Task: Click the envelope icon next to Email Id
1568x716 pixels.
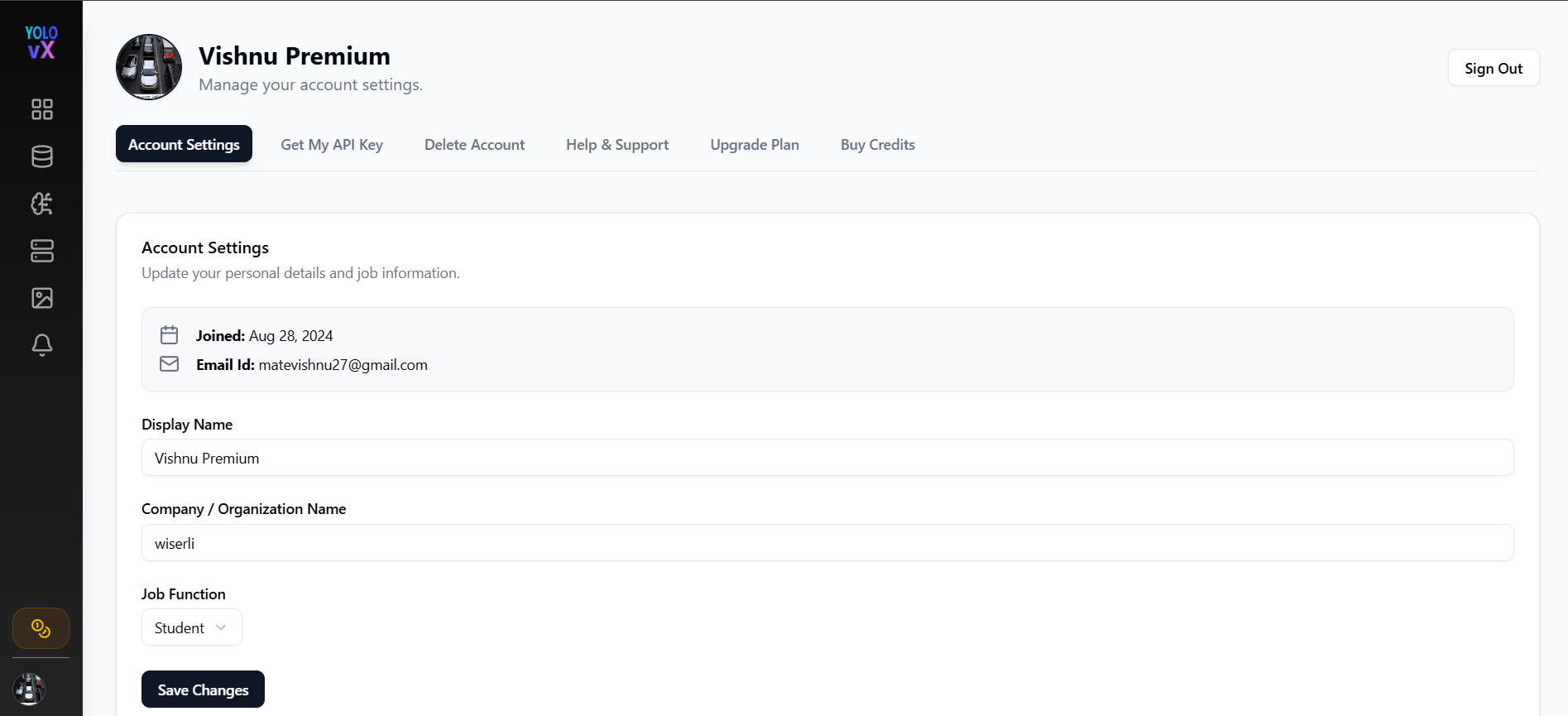Action: [x=169, y=364]
